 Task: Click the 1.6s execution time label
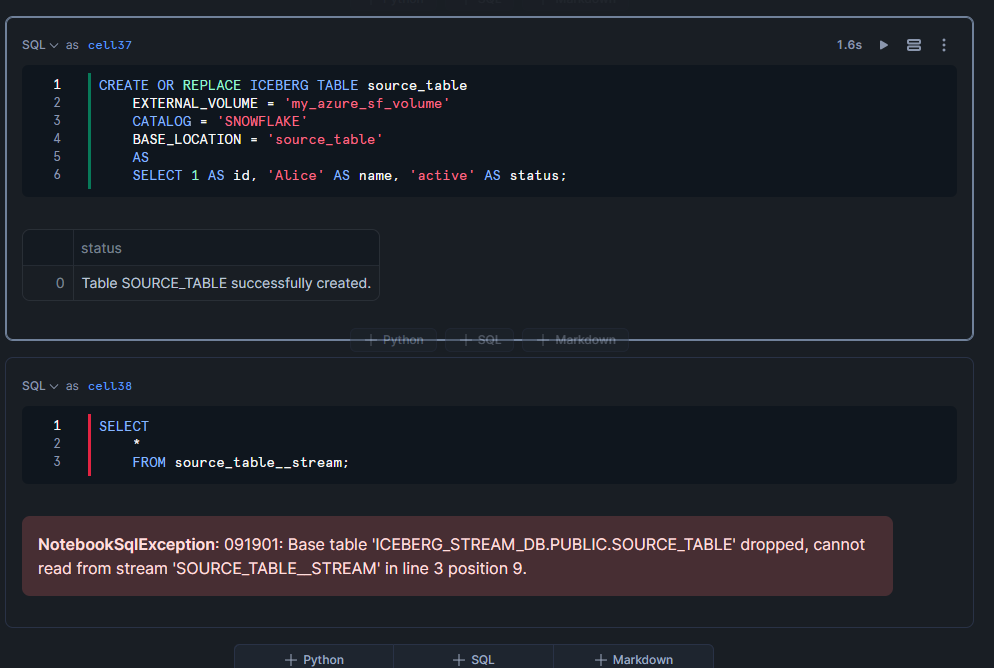849,45
